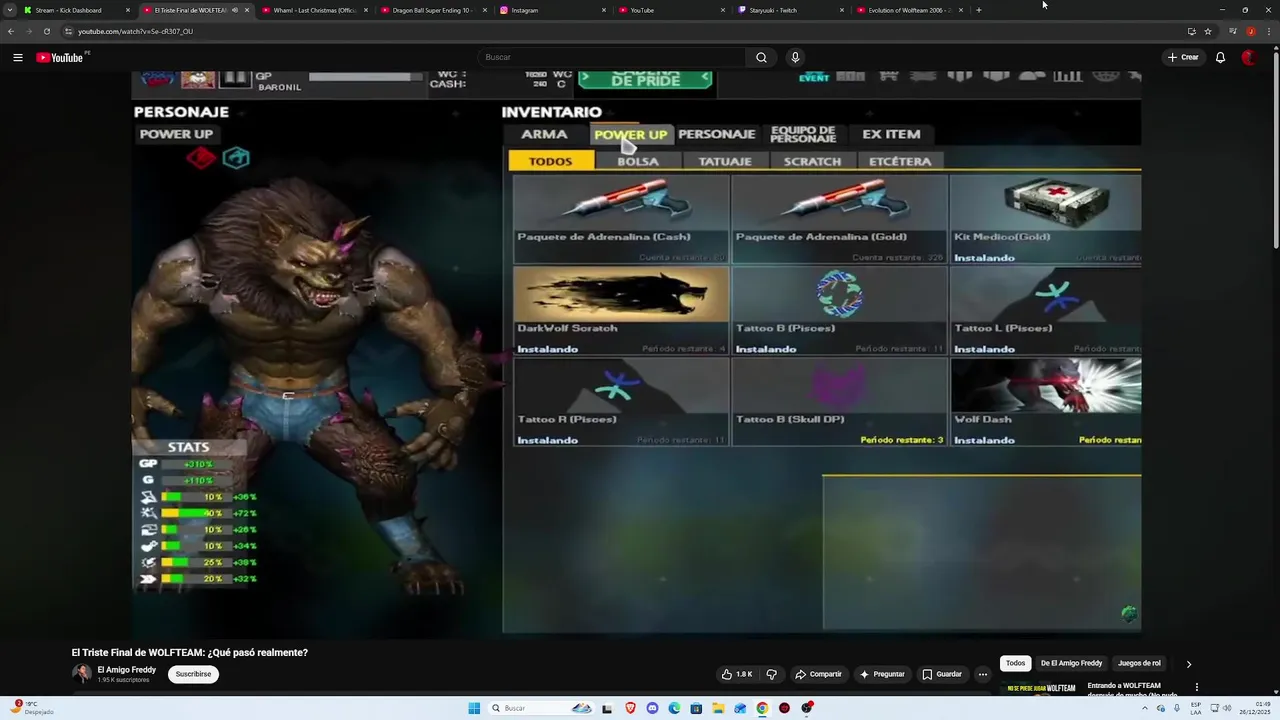Screen dimensions: 1280x720
Task: Like the video with thumbs up
Action: (737, 674)
